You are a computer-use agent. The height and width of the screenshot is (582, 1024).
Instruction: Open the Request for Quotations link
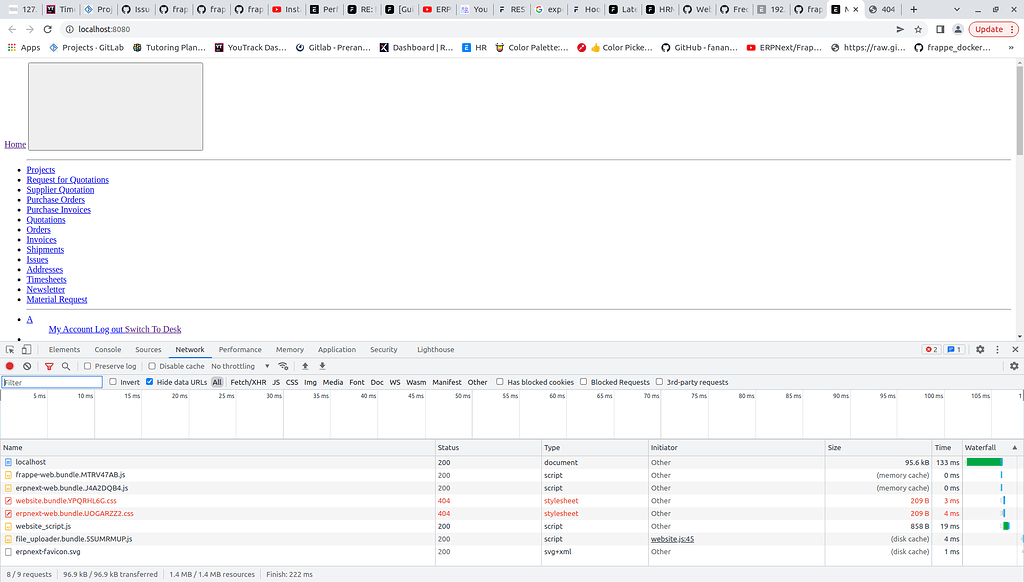(67, 179)
